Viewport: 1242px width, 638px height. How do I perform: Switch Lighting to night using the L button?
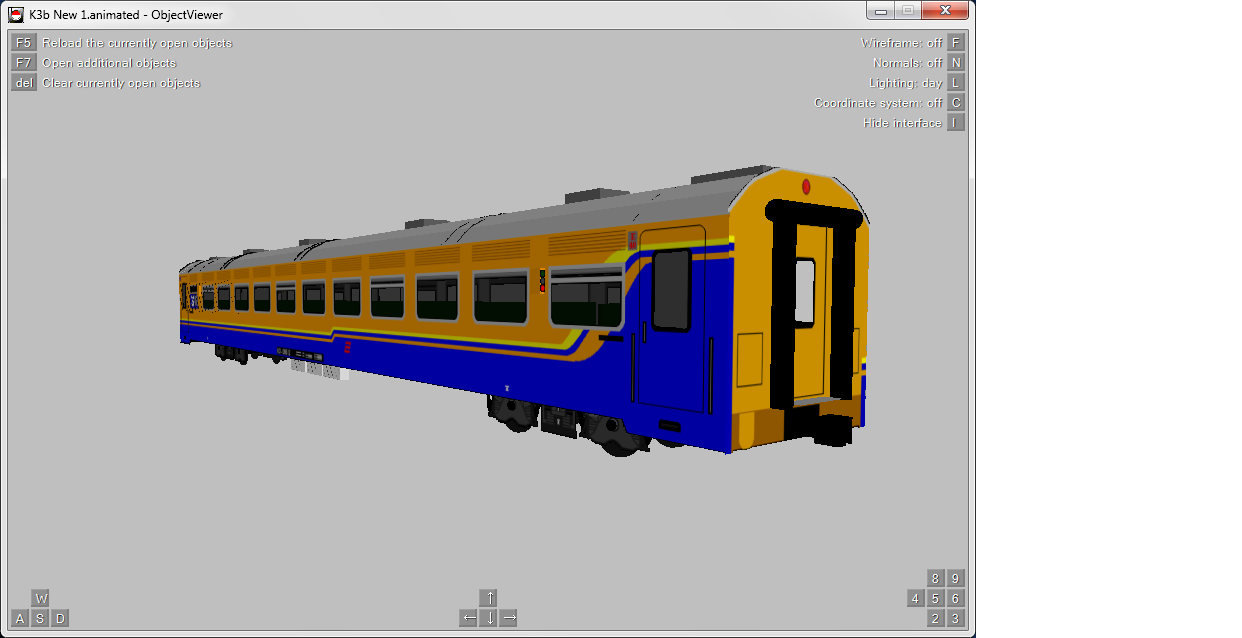[x=954, y=83]
